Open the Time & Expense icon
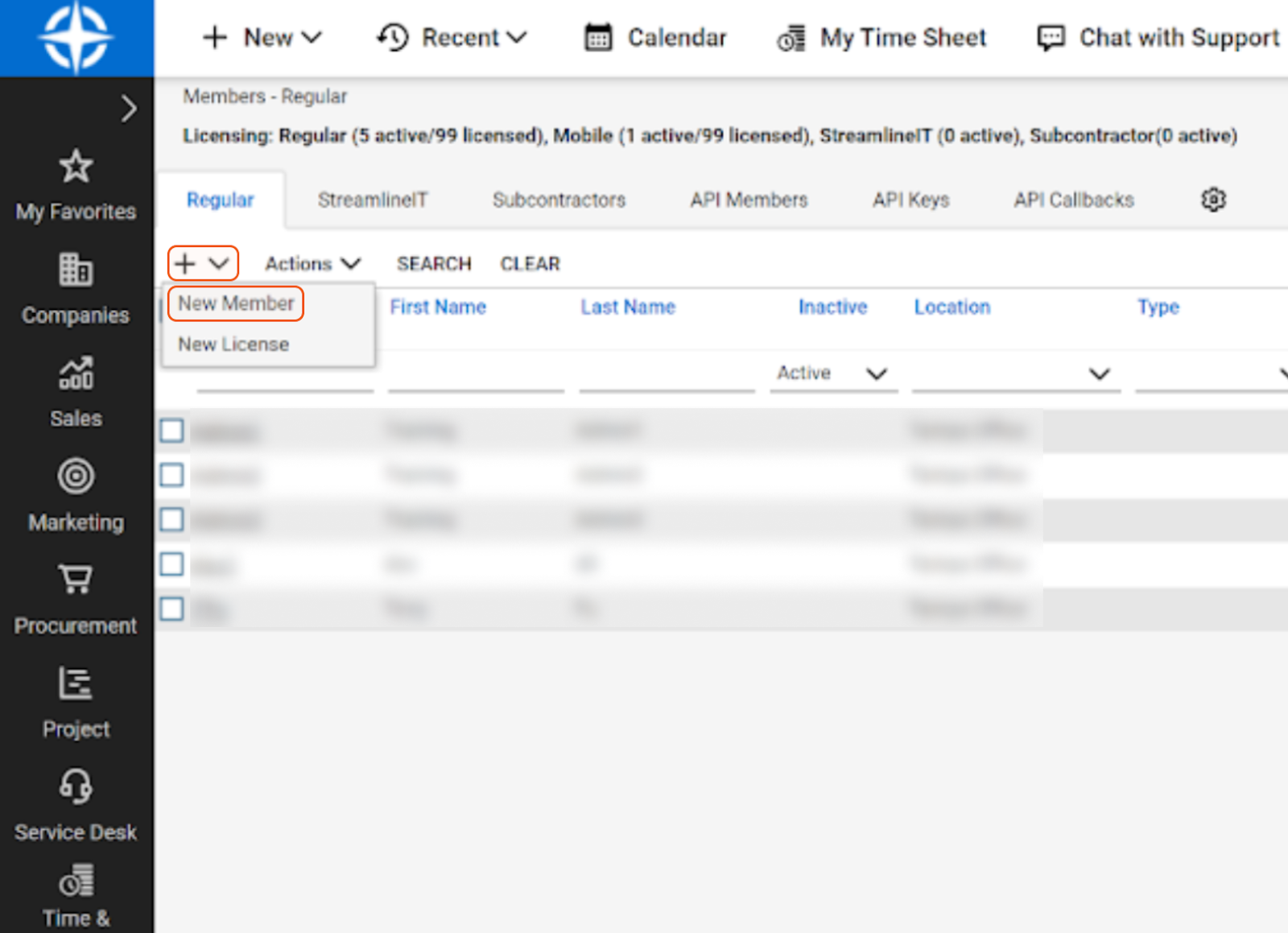The width and height of the screenshot is (1288, 933). pos(76,881)
